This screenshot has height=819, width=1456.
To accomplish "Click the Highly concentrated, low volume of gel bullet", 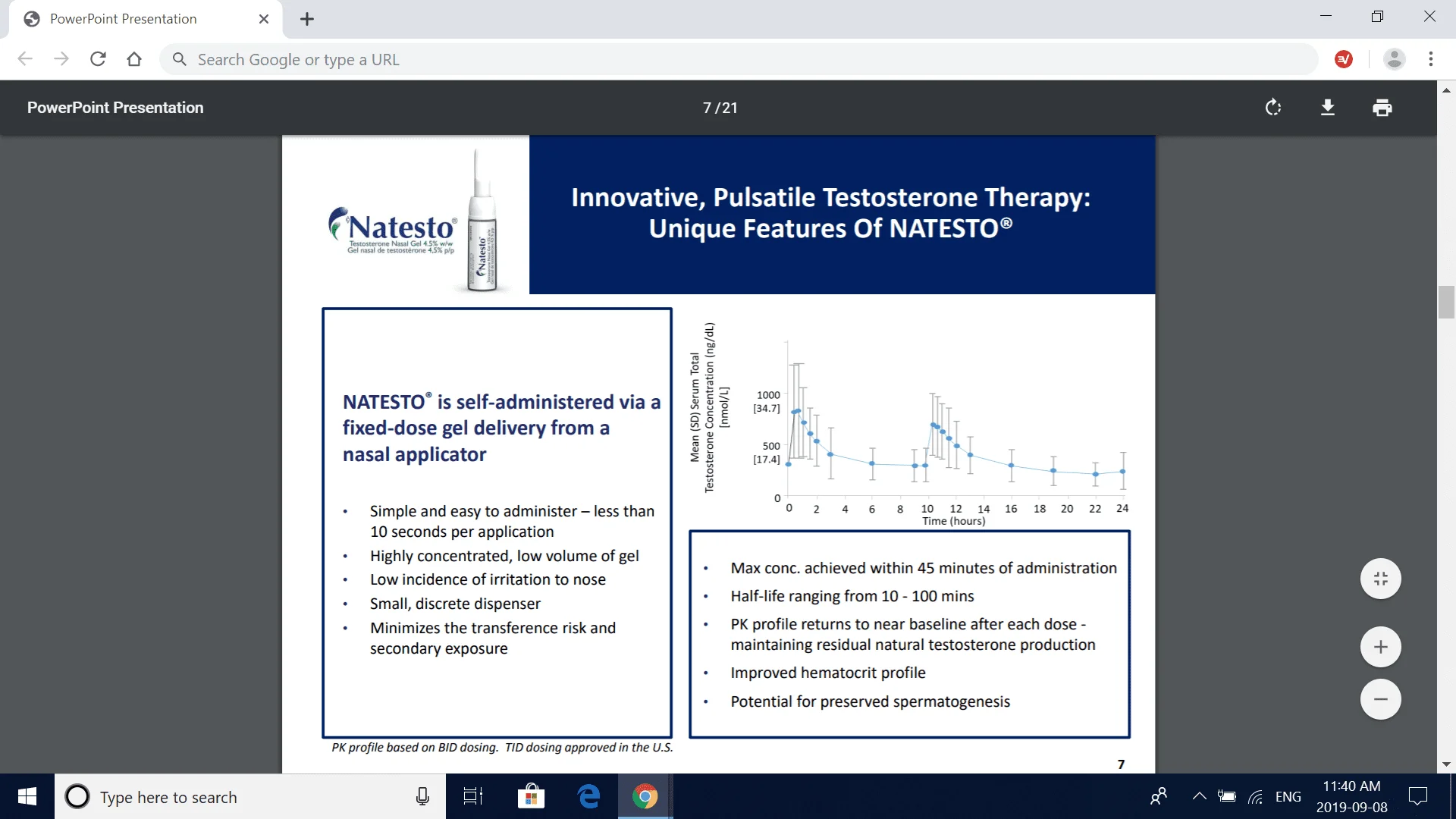I will pyautogui.click(x=504, y=556).
